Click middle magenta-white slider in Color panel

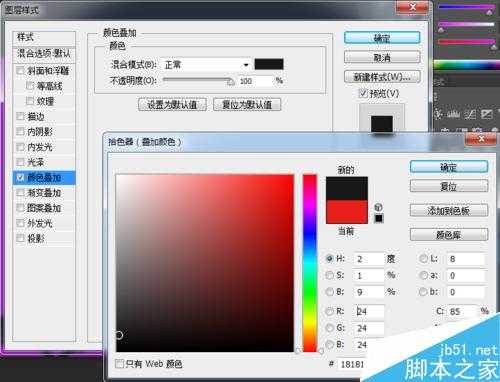coord(466,25)
